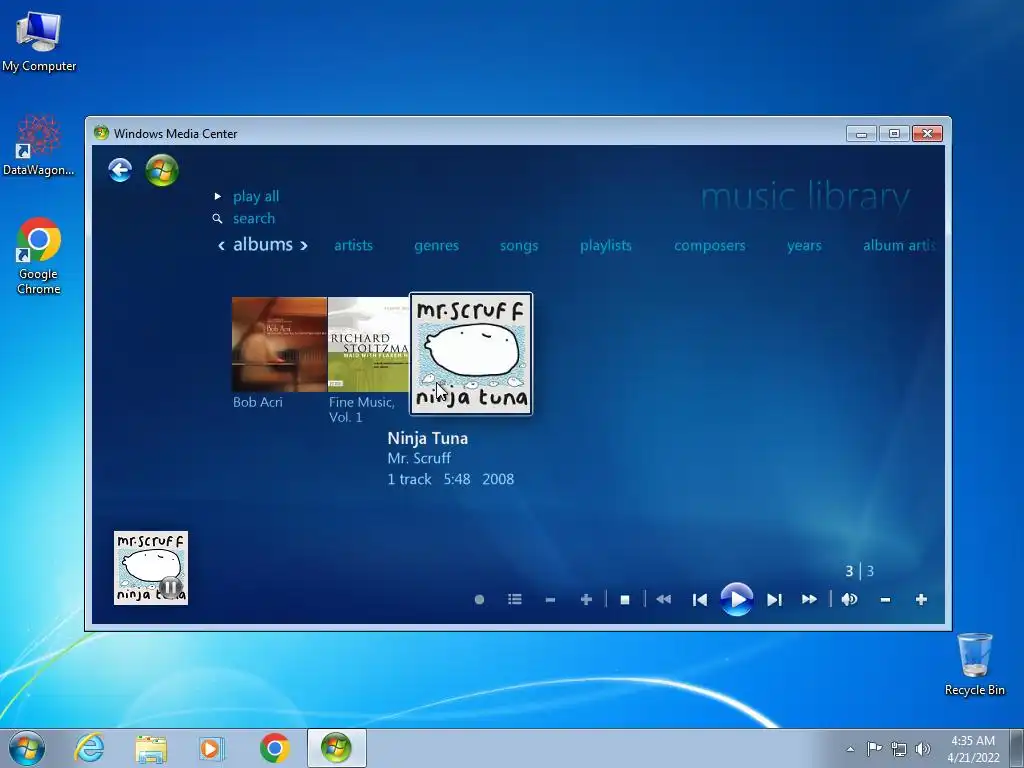Open the Ninja Tuna album cover

471,353
